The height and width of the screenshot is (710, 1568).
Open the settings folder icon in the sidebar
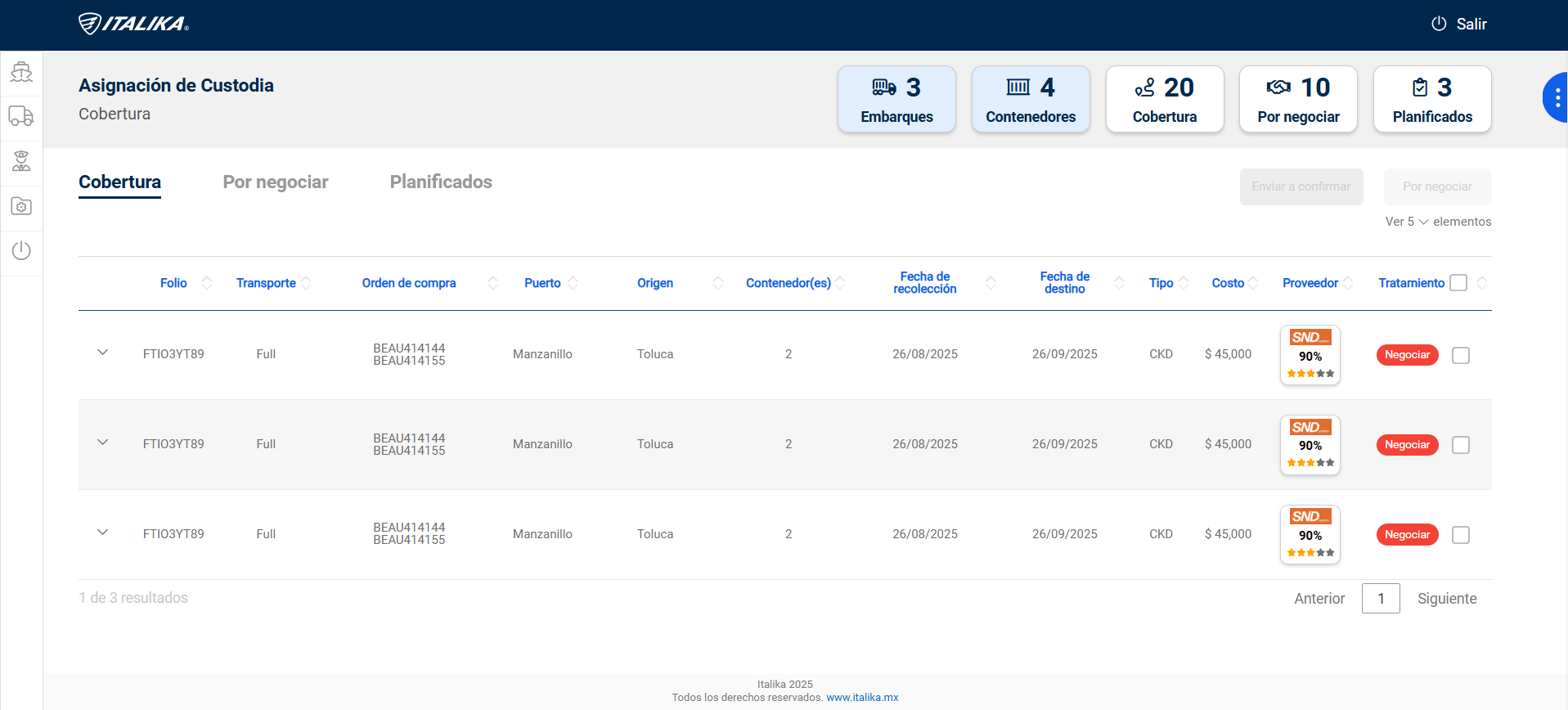(21, 206)
